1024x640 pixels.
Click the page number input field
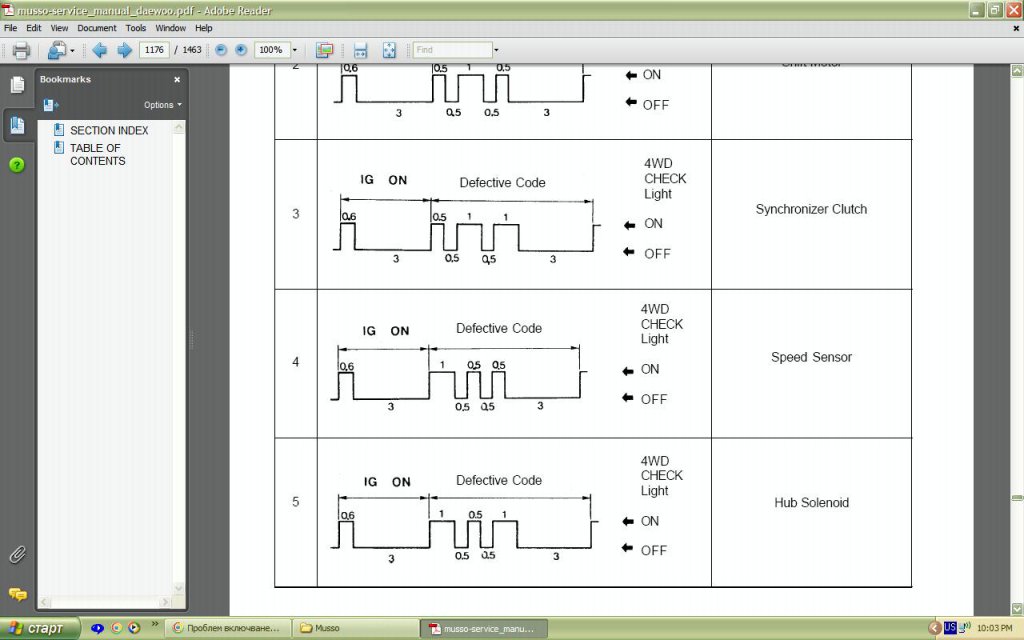click(154, 50)
